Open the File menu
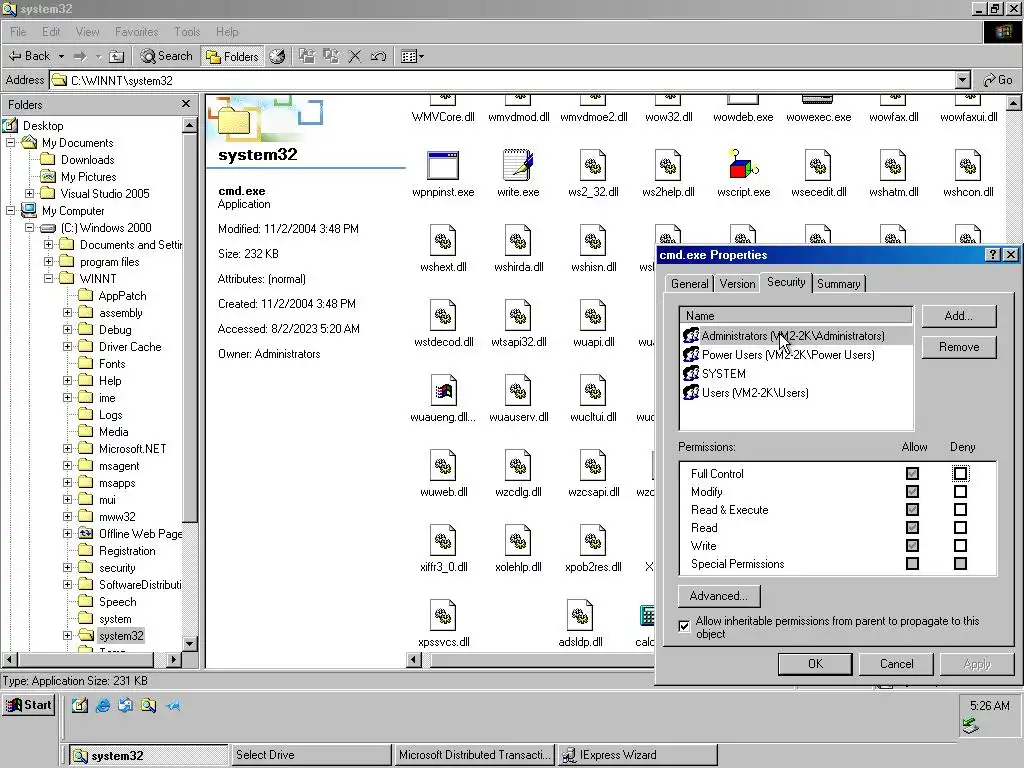The image size is (1024, 768). (x=18, y=31)
